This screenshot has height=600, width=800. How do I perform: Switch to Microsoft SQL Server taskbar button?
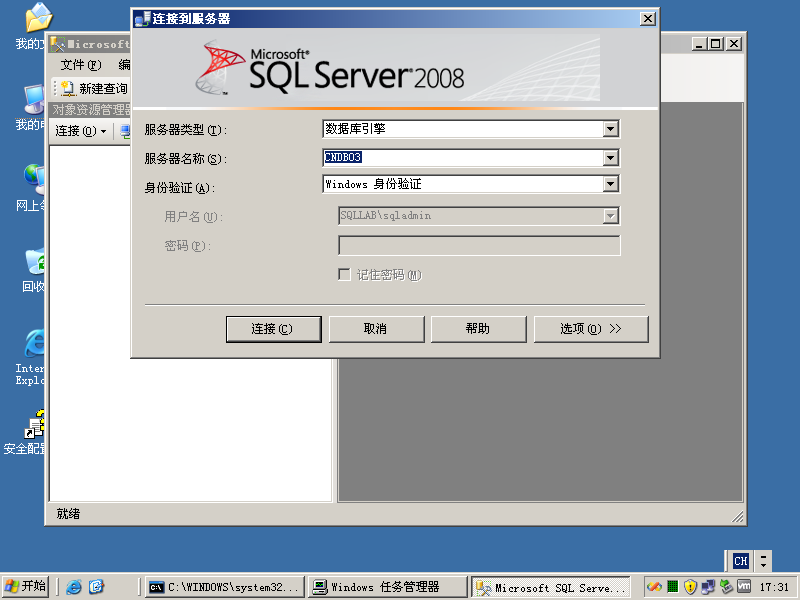(551, 587)
